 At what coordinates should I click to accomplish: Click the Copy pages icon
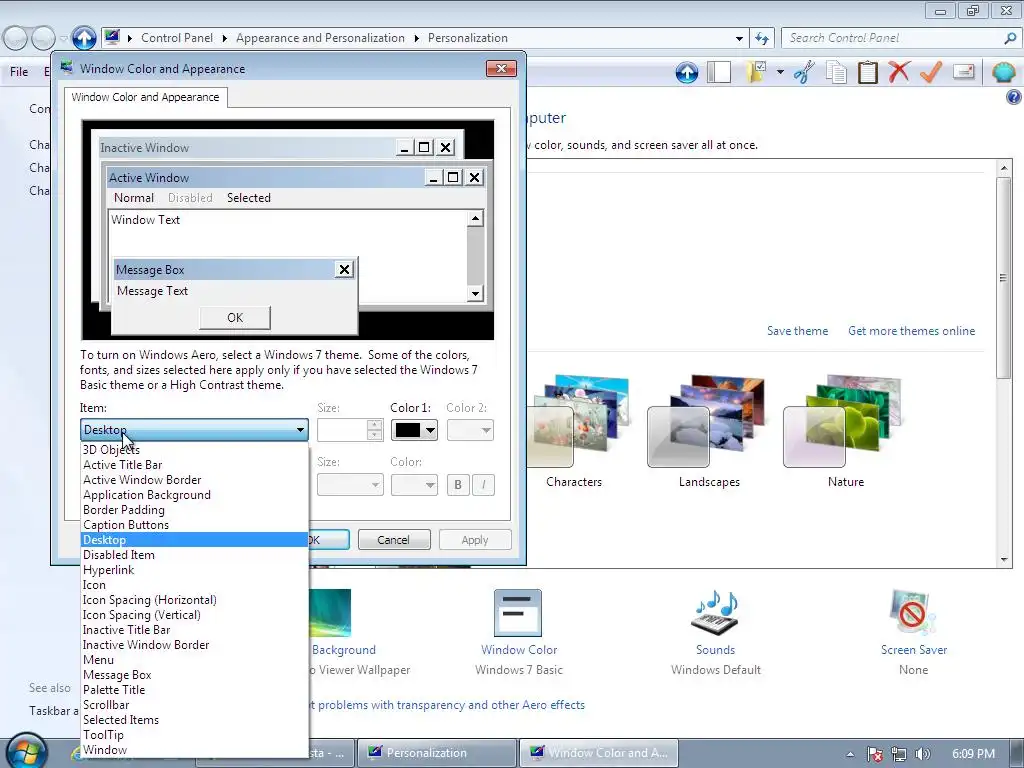pyautogui.click(x=836, y=72)
